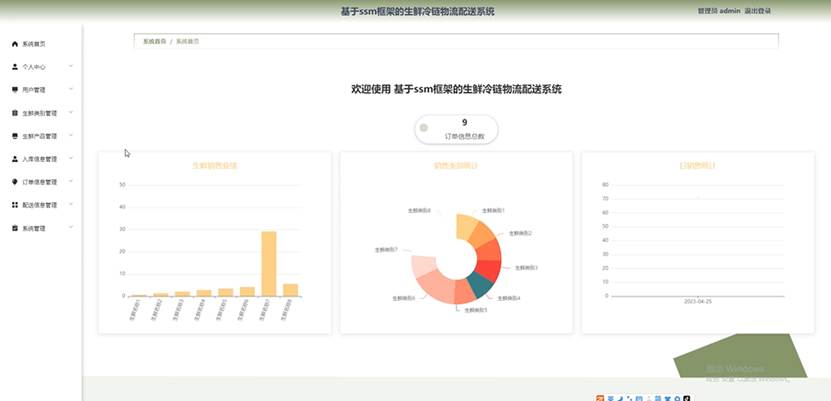
Task: Click the donut chart title
Action: (456, 165)
